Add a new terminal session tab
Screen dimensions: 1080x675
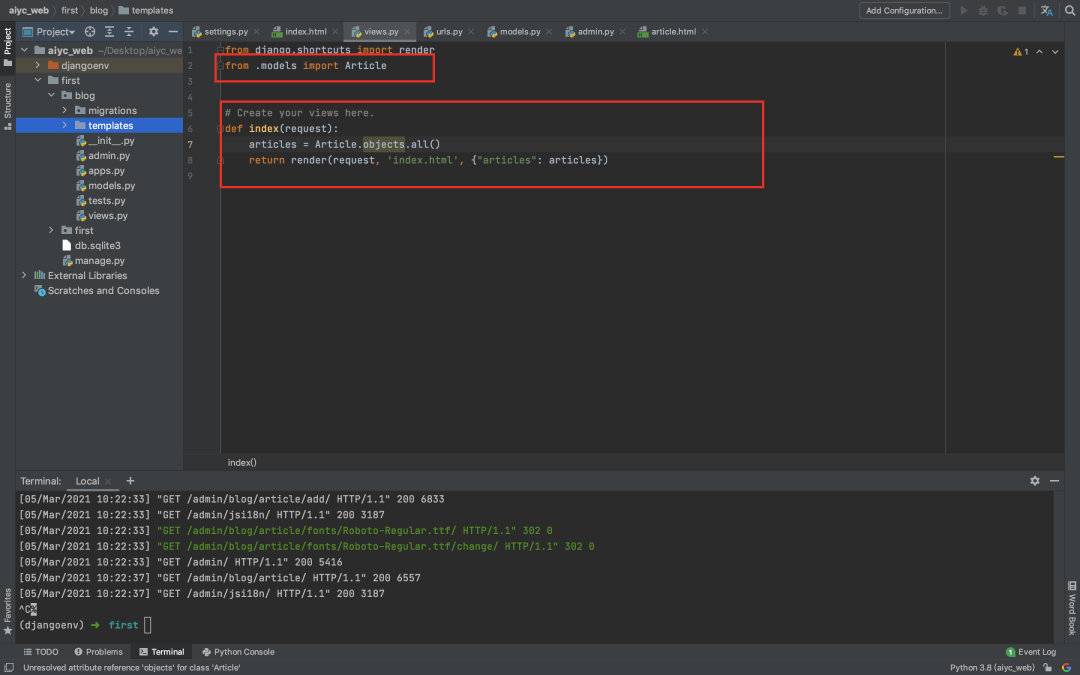130,481
